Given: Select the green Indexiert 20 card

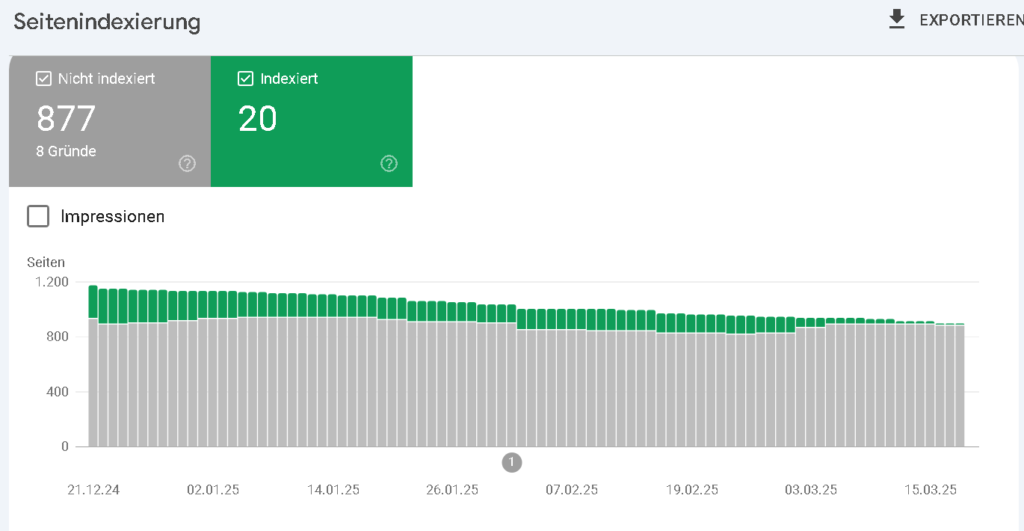Looking at the screenshot, I should [312, 121].
